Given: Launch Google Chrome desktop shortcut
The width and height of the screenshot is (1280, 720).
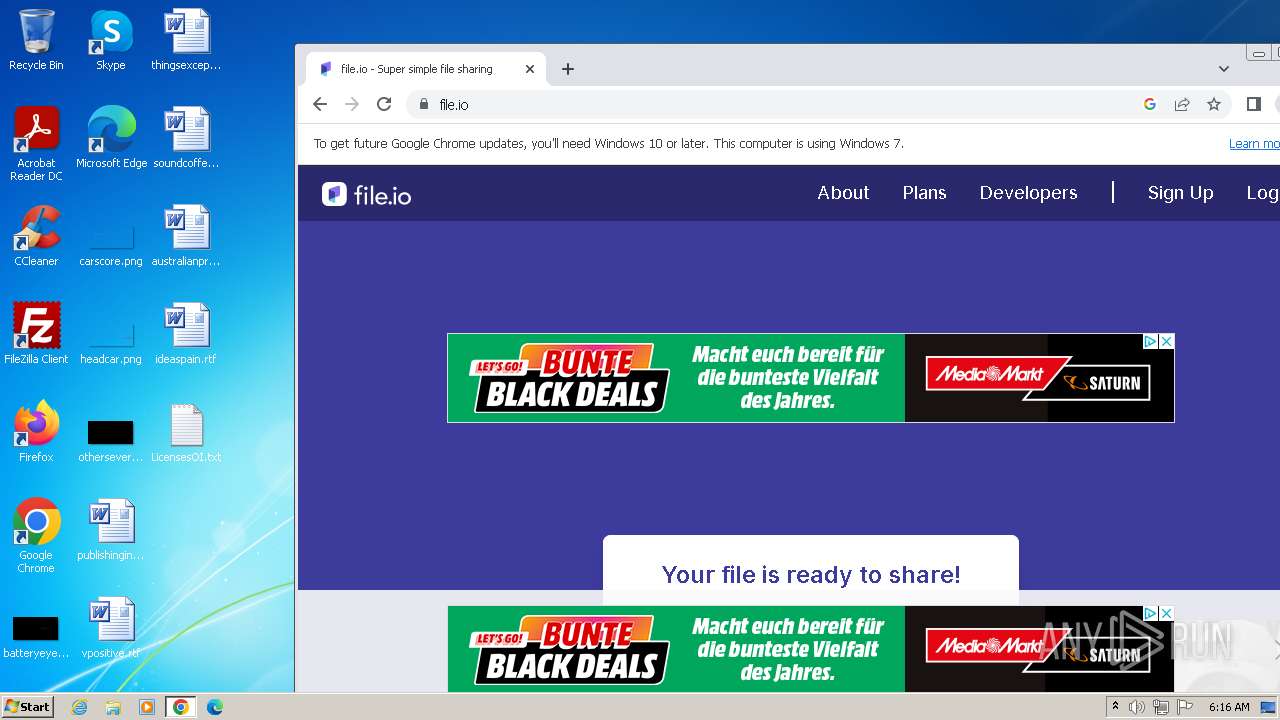Looking at the screenshot, I should (36, 535).
